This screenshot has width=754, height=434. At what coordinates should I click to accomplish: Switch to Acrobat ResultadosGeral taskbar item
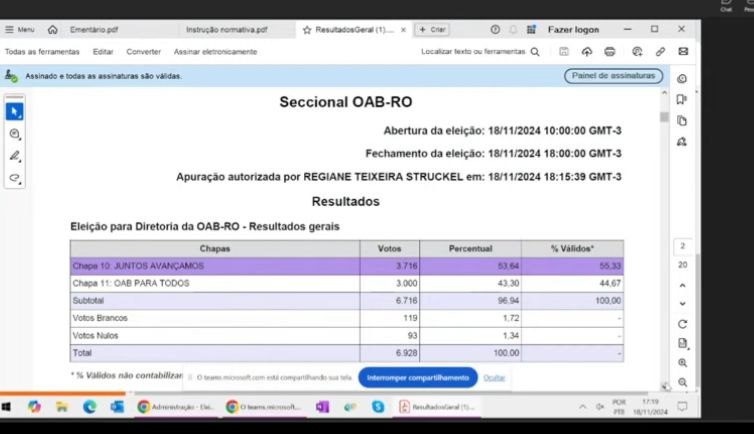click(437, 407)
